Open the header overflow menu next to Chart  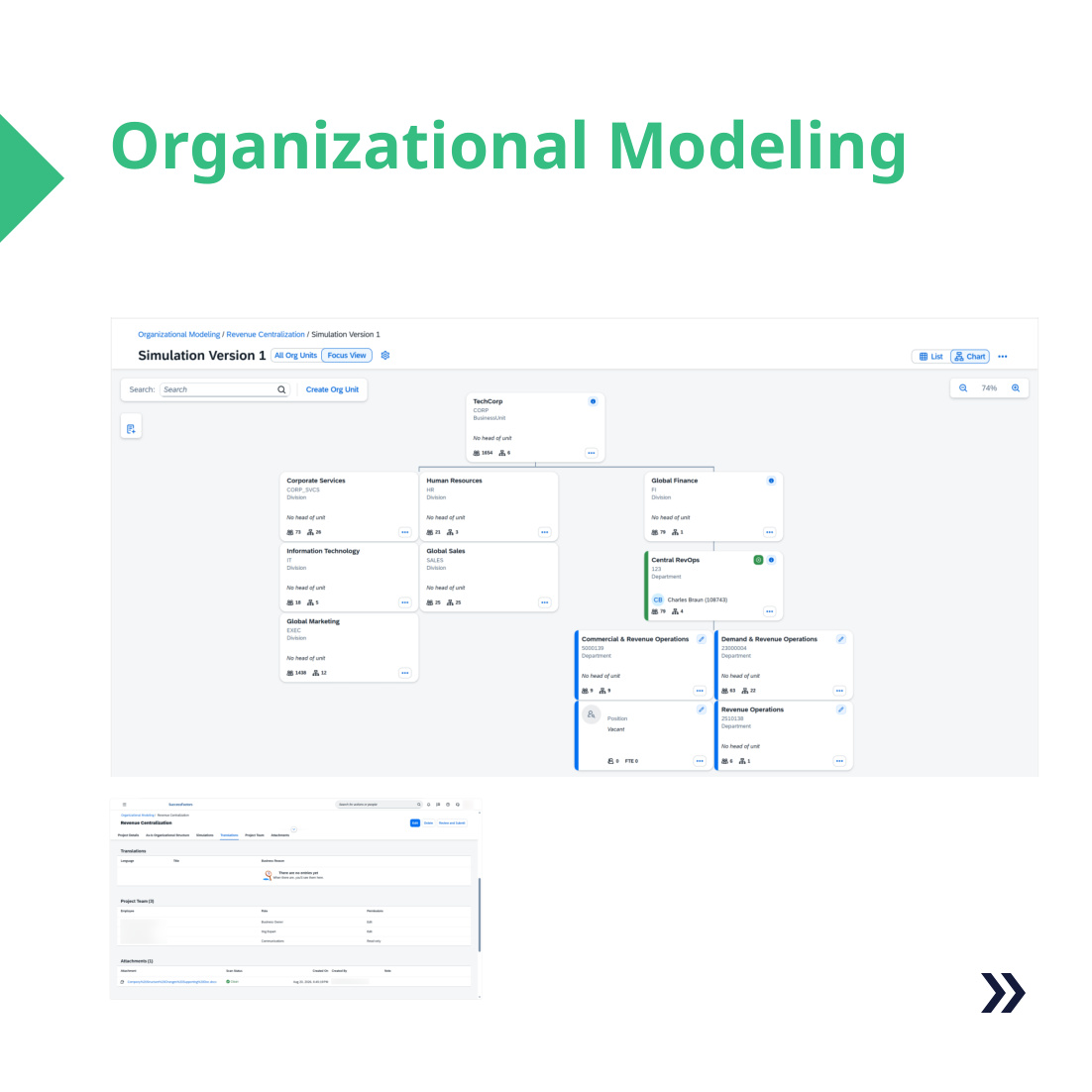[x=1003, y=357]
